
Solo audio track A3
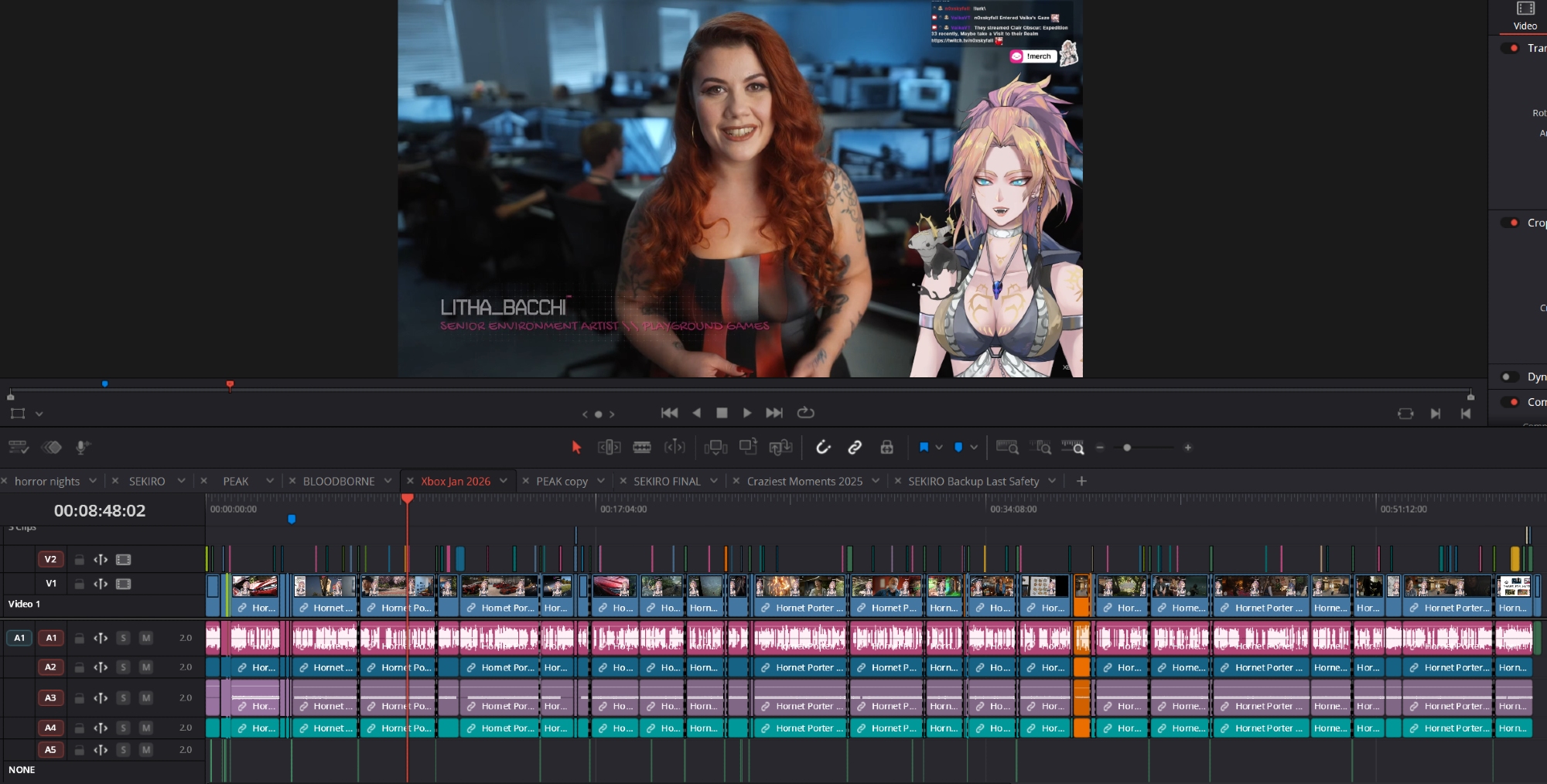[123, 698]
